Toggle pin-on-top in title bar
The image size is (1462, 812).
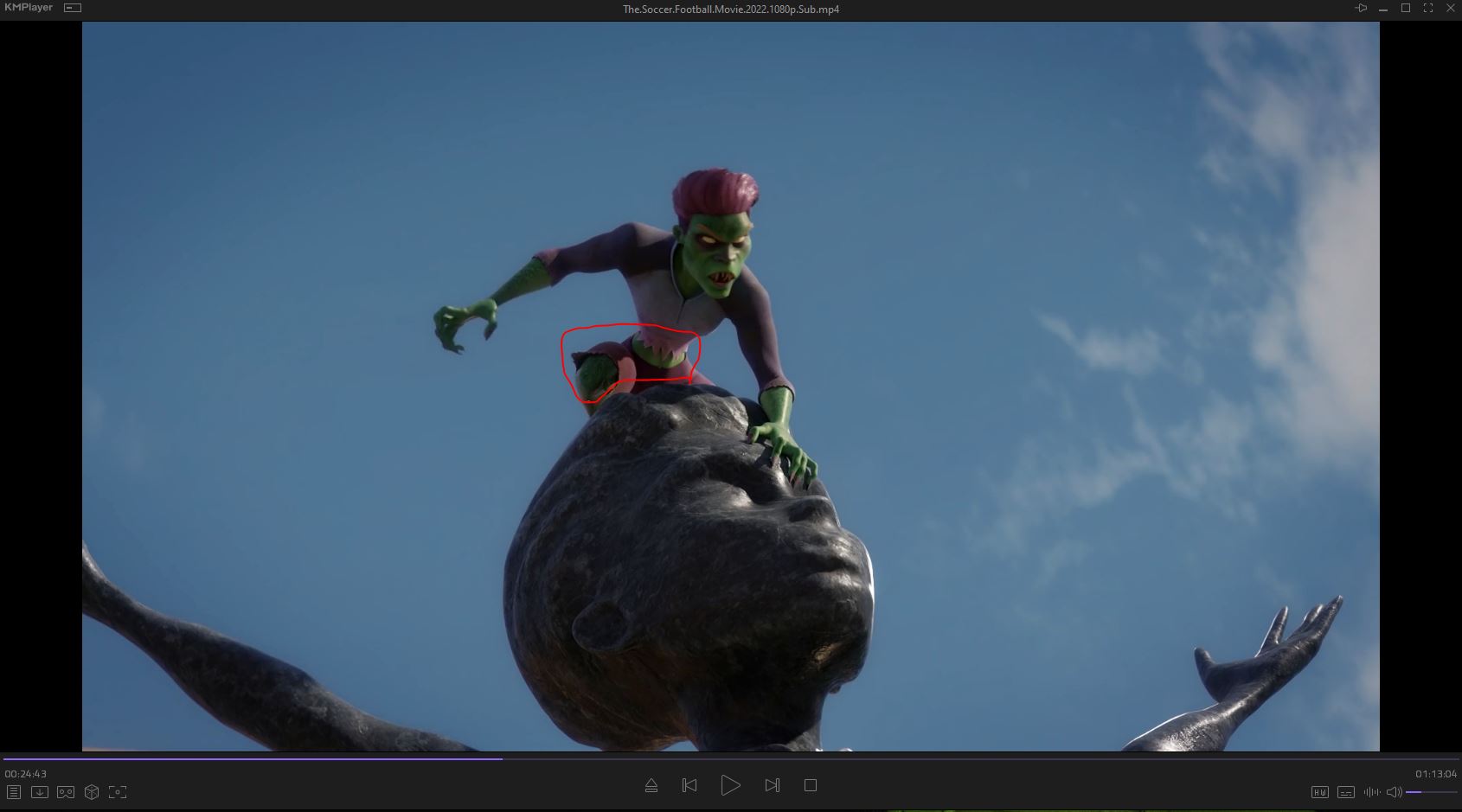(x=1361, y=8)
